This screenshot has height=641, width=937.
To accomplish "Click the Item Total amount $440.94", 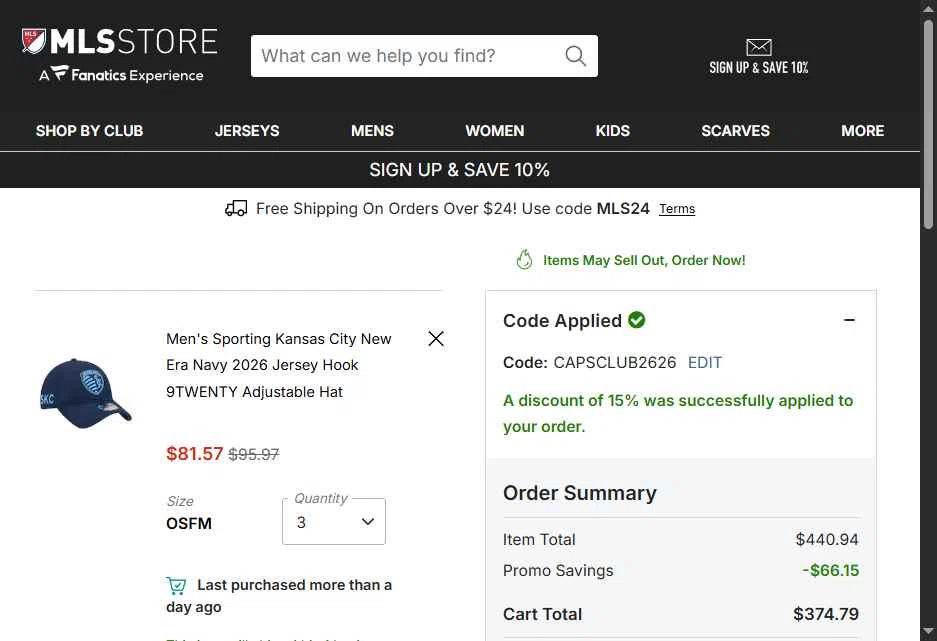I will click(827, 539).
